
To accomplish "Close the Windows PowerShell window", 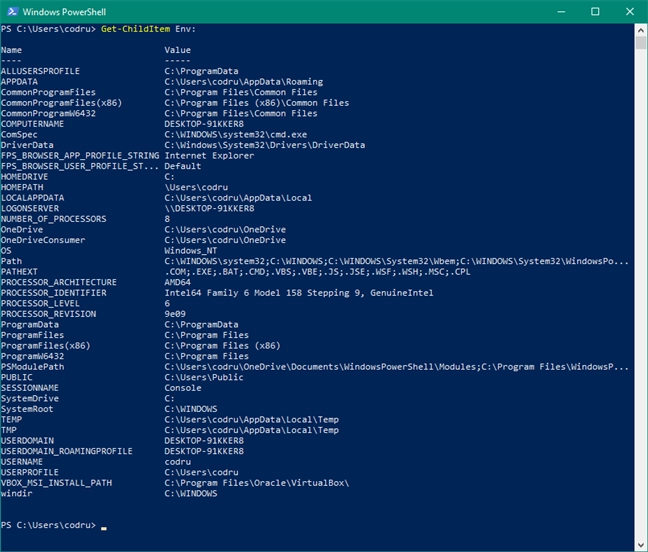I will pyautogui.click(x=630, y=12).
